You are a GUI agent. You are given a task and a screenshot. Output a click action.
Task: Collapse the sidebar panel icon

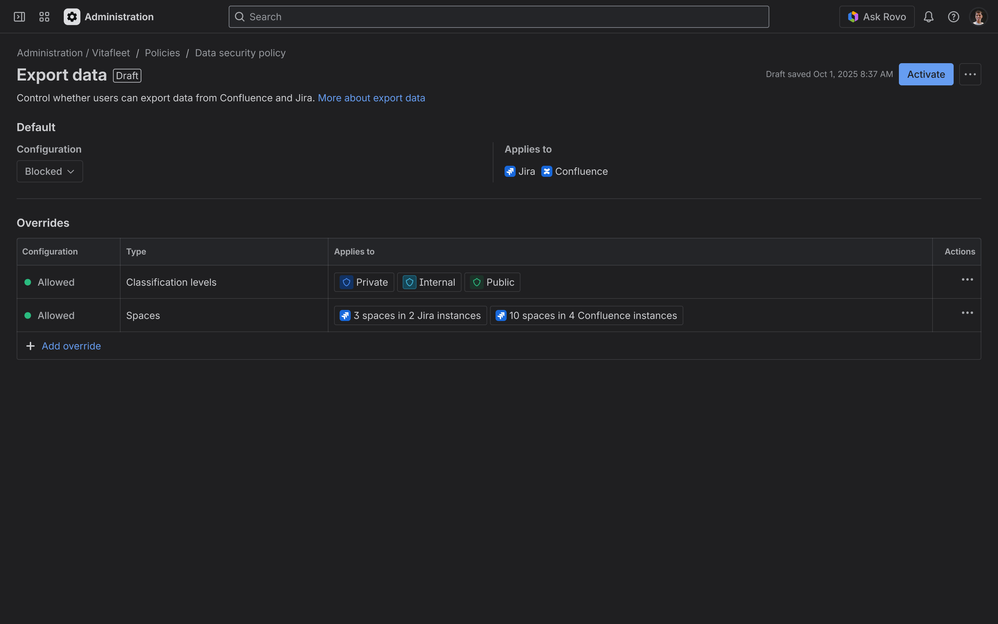coord(19,17)
